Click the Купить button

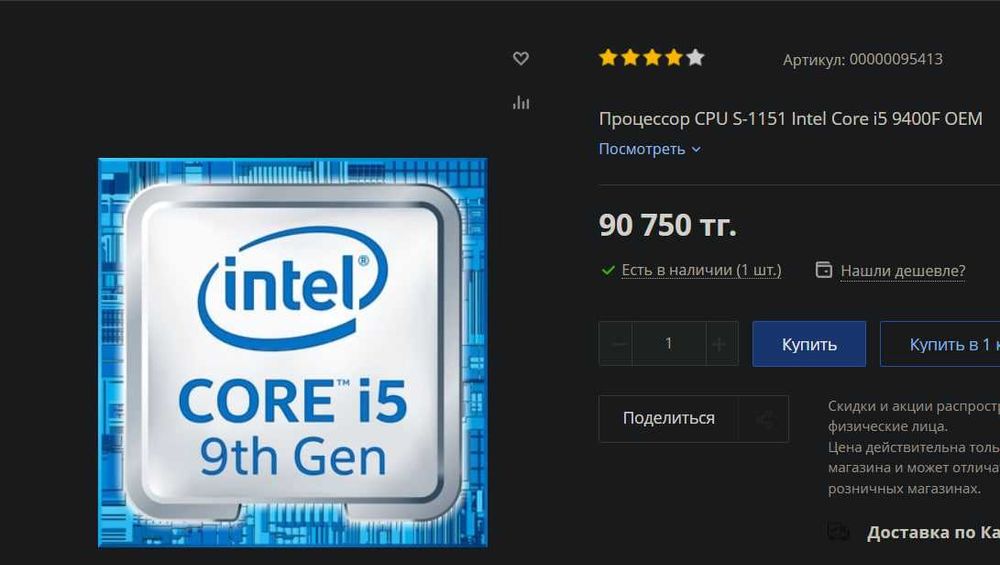coord(809,344)
